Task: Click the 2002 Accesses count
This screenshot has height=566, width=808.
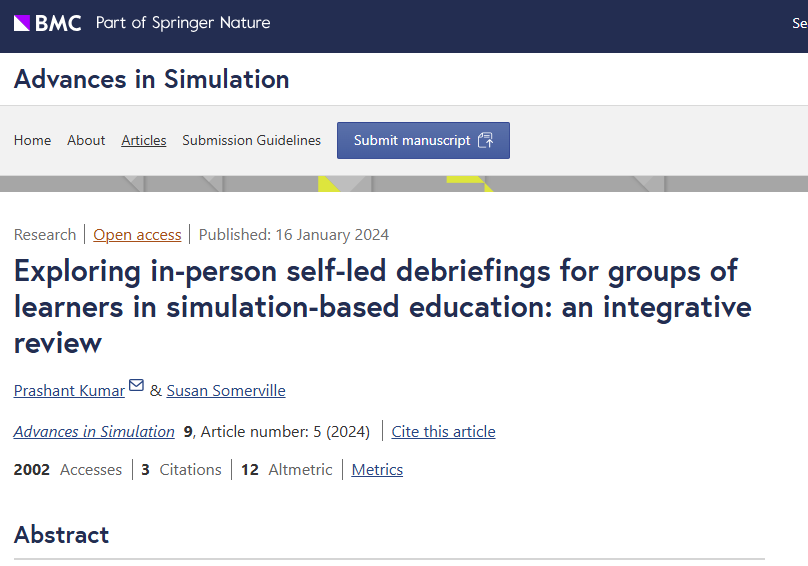Action: pyautogui.click(x=68, y=470)
